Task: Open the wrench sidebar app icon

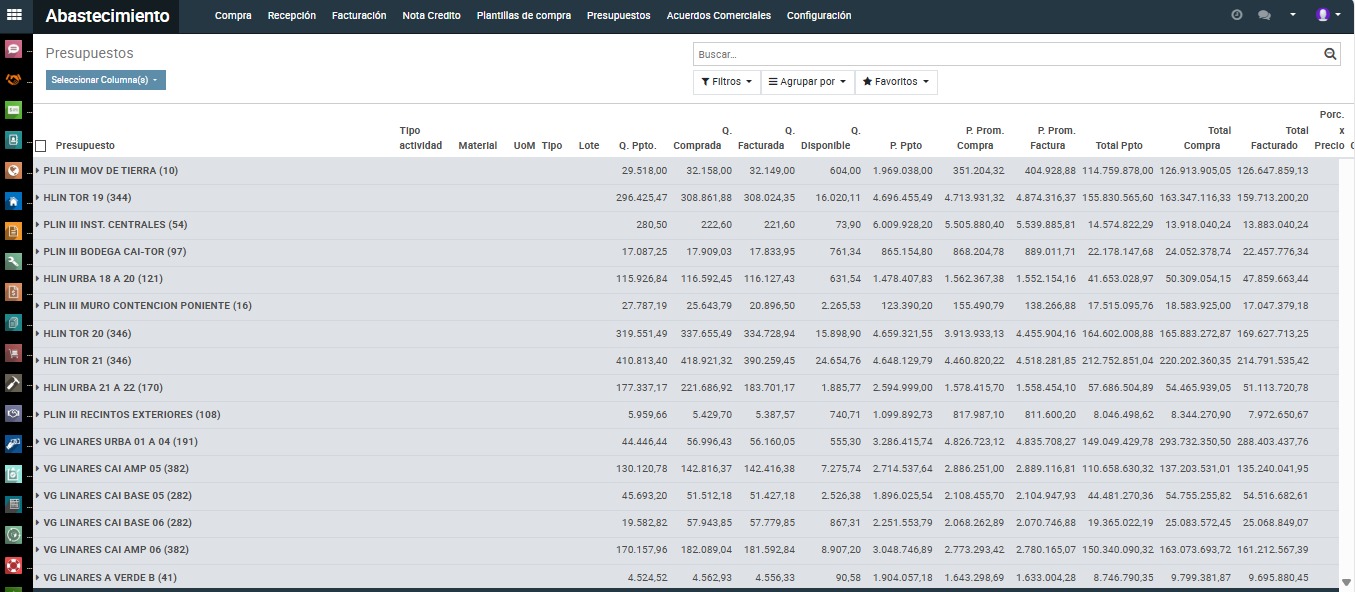Action: tap(14, 261)
